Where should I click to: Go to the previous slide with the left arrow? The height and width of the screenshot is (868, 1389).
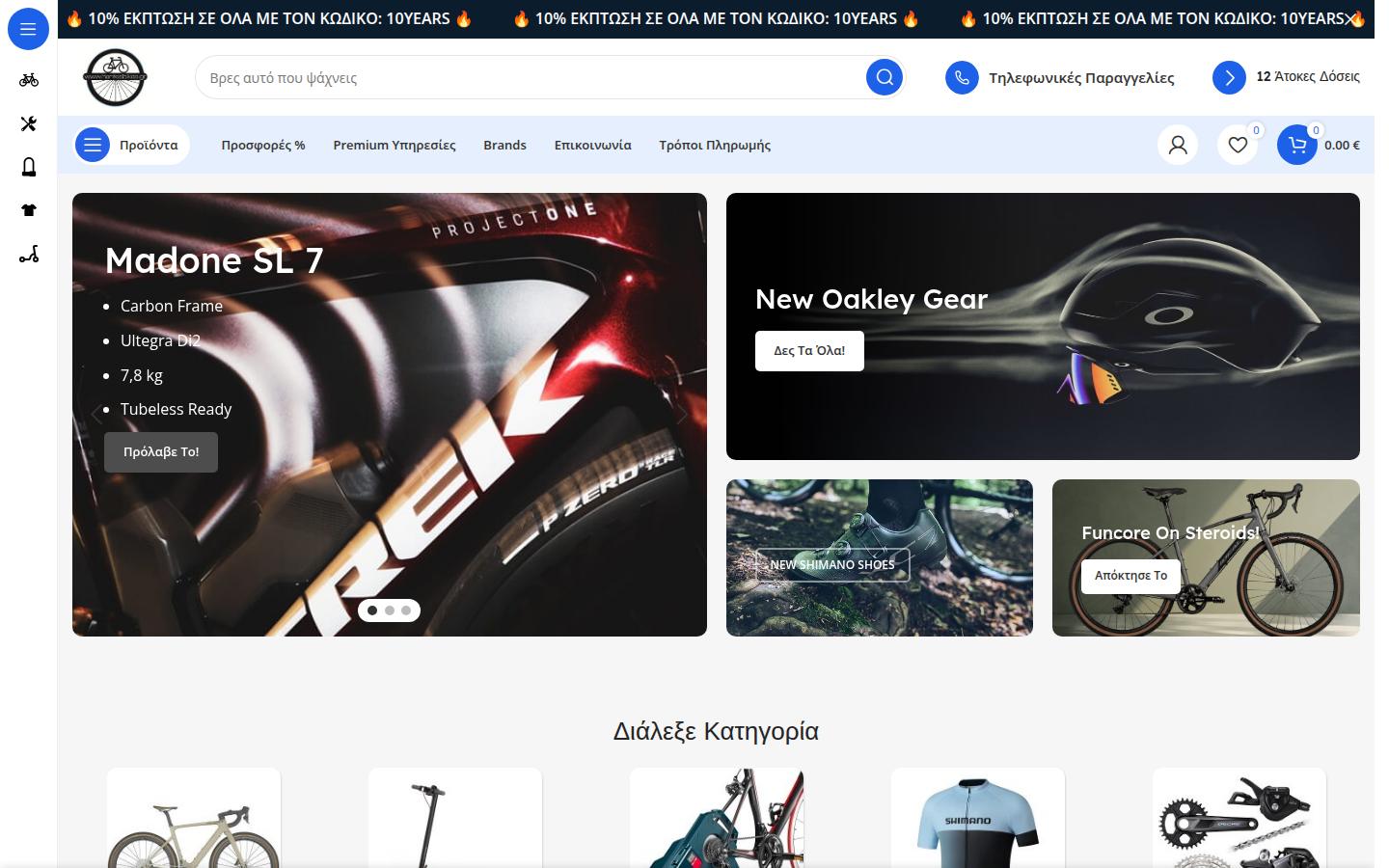tap(95, 415)
